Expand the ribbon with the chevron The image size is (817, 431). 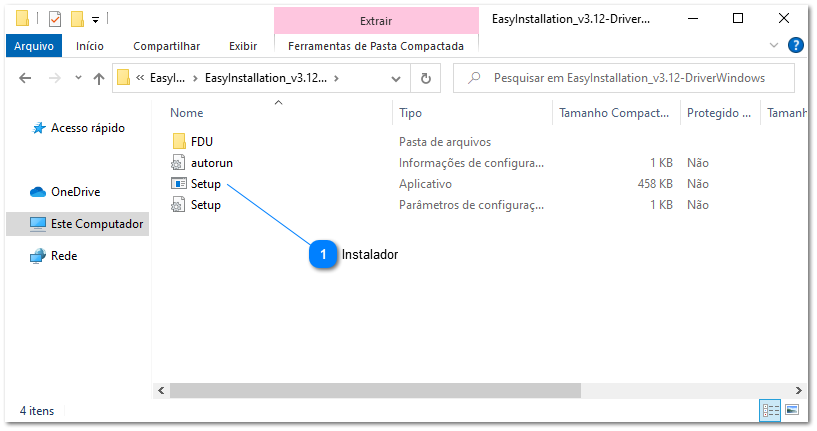coord(774,45)
